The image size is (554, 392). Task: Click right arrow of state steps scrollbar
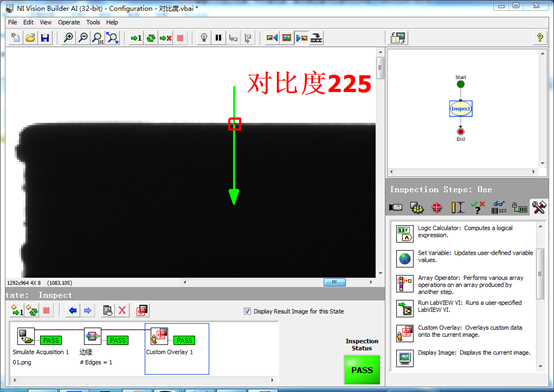pyautogui.click(x=272, y=380)
